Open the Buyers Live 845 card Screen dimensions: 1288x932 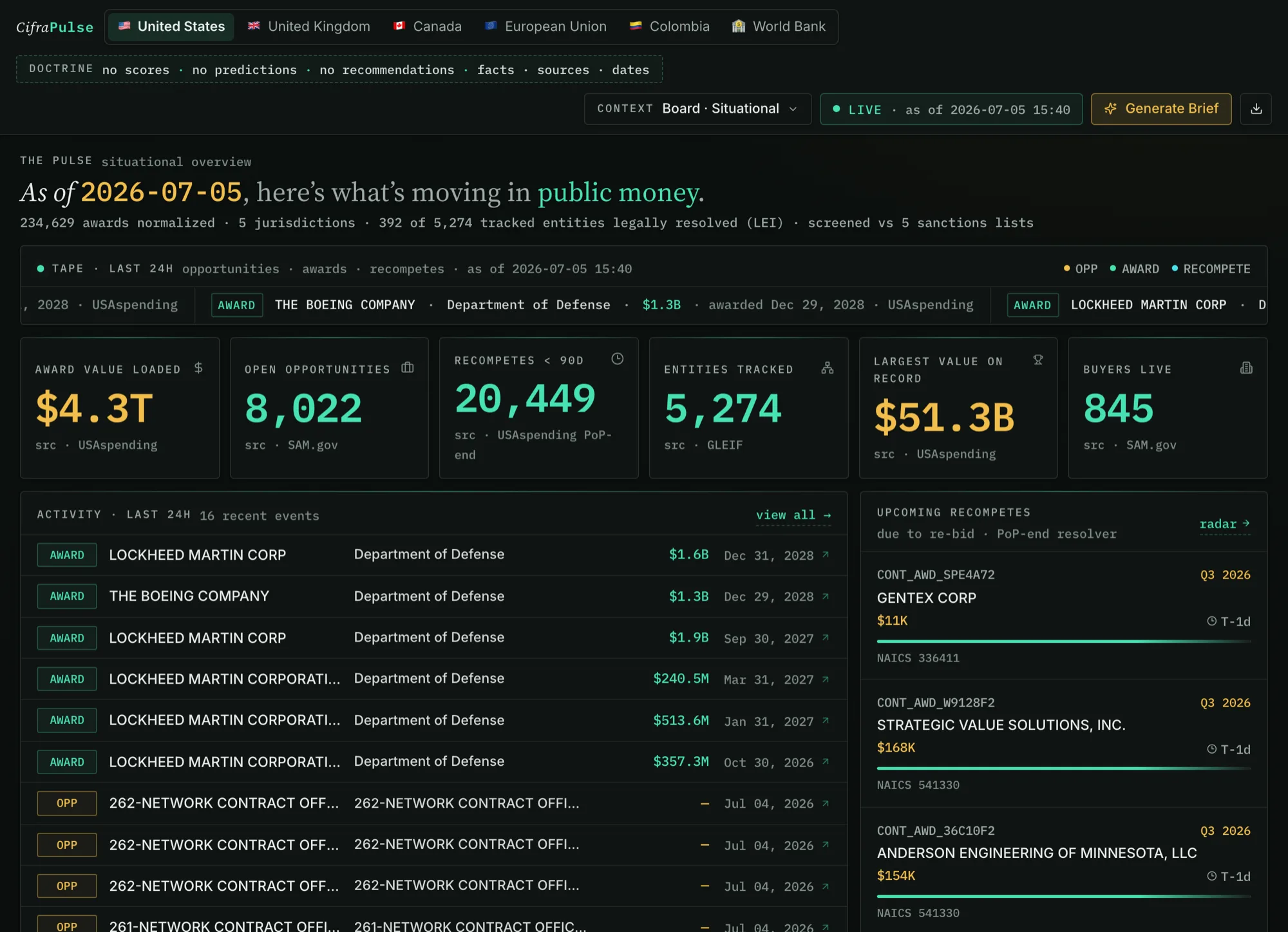tap(1168, 408)
